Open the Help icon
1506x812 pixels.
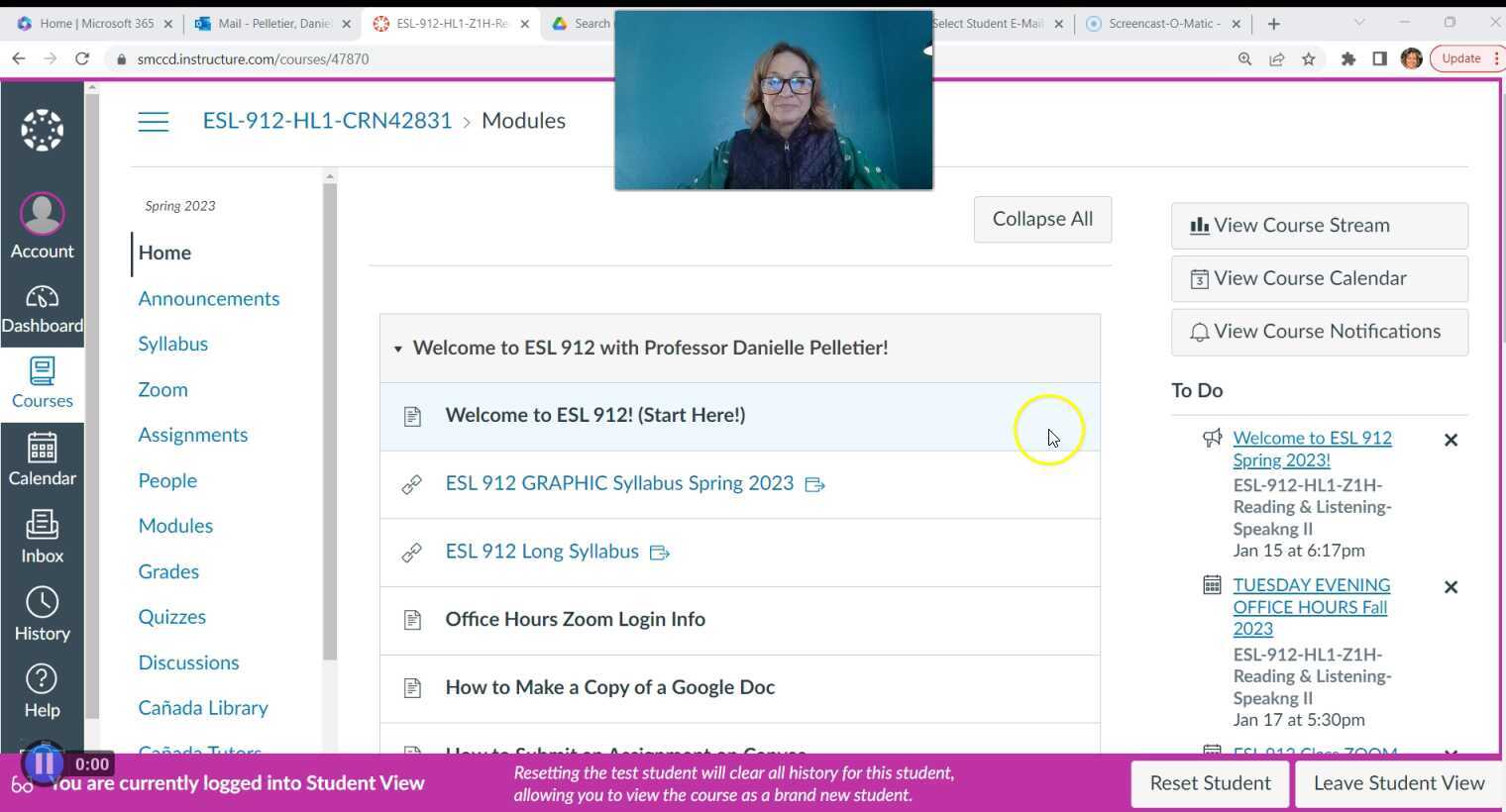pos(42,688)
